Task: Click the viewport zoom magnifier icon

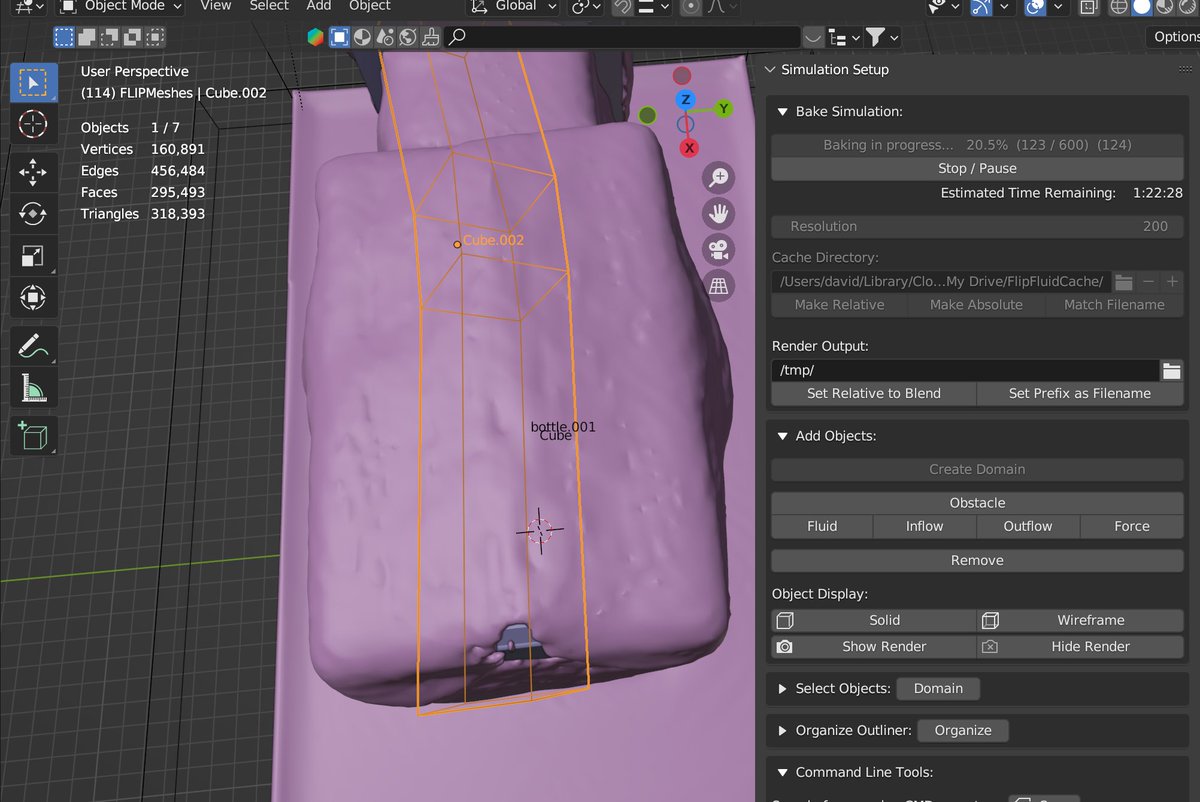Action: [719, 178]
